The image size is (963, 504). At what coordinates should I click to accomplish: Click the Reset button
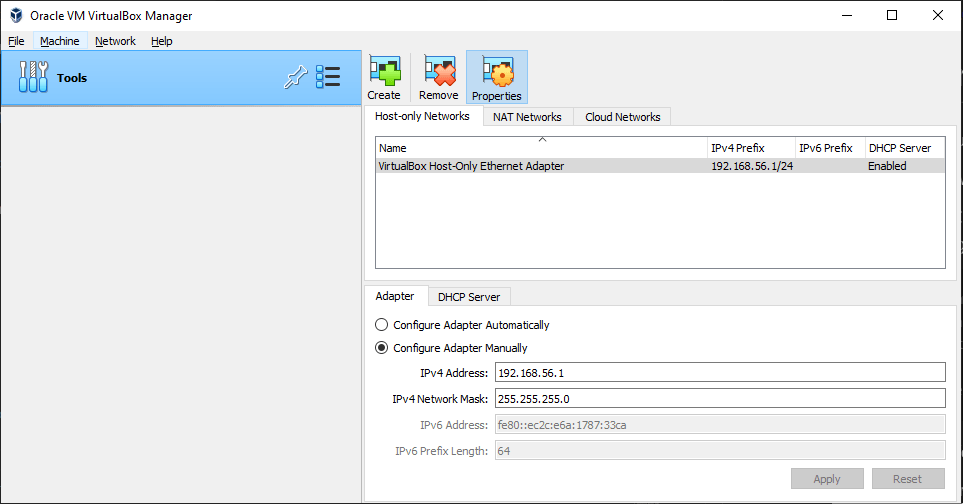pos(908,479)
